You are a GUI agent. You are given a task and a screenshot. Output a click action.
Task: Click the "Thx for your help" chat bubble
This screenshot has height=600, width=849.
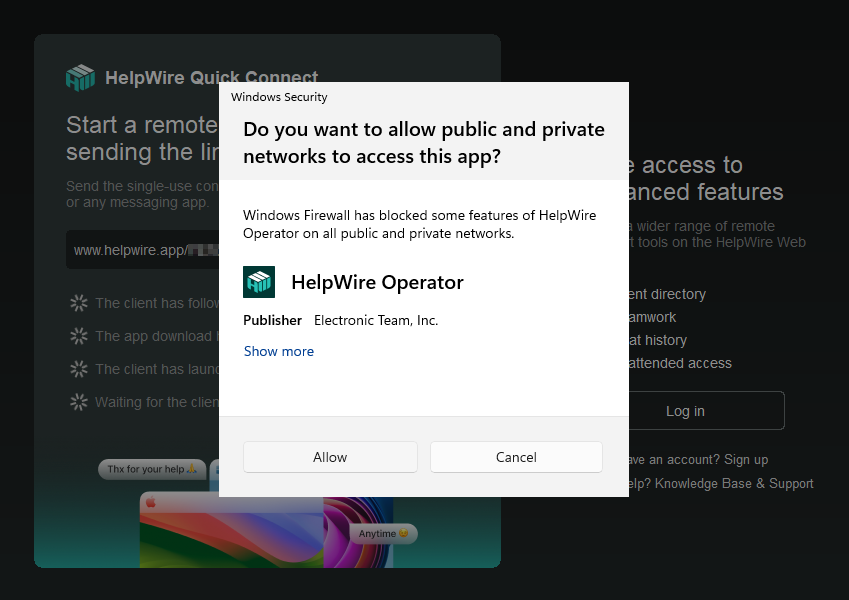152,469
